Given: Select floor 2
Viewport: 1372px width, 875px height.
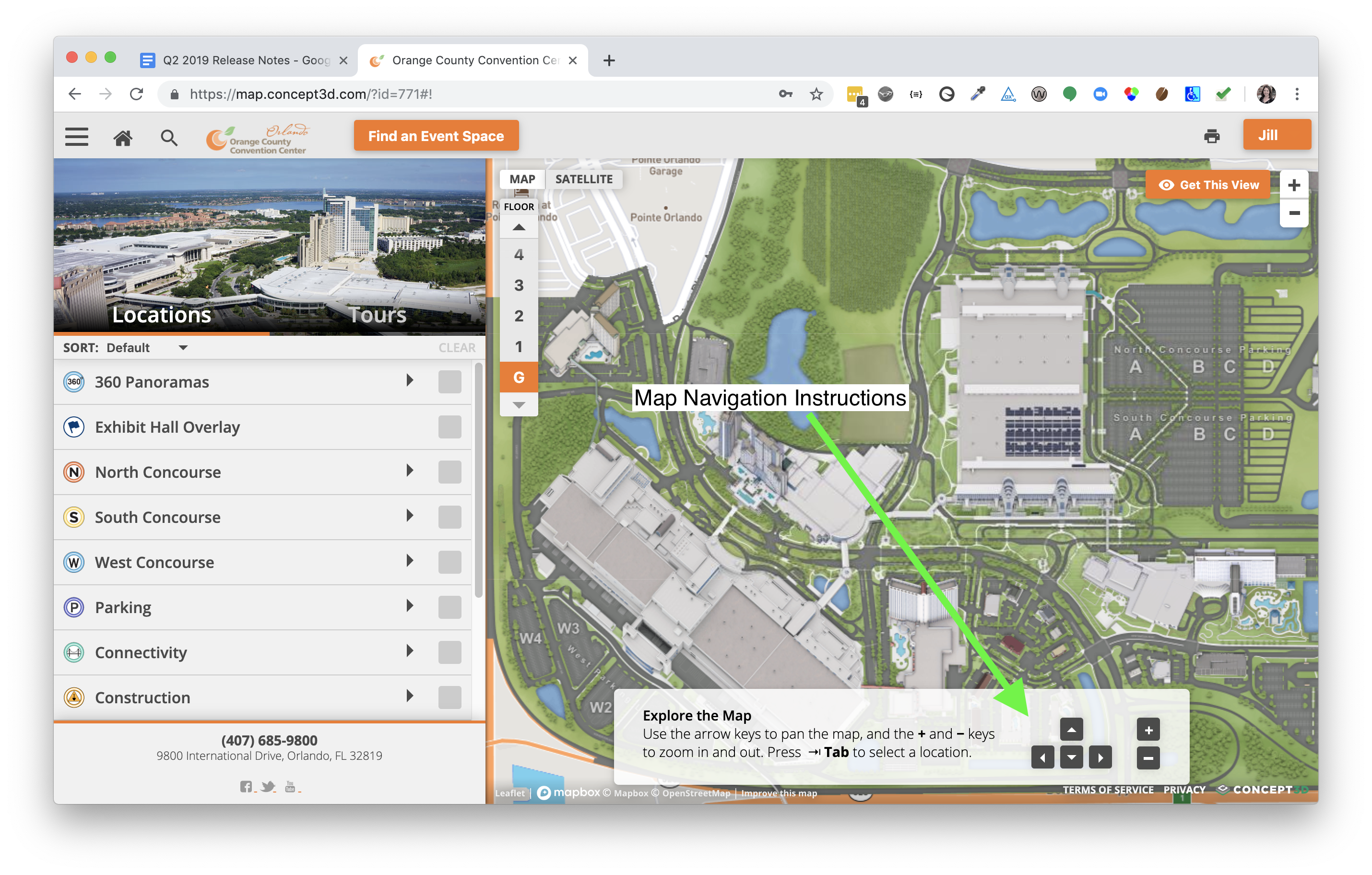Looking at the screenshot, I should (519, 316).
